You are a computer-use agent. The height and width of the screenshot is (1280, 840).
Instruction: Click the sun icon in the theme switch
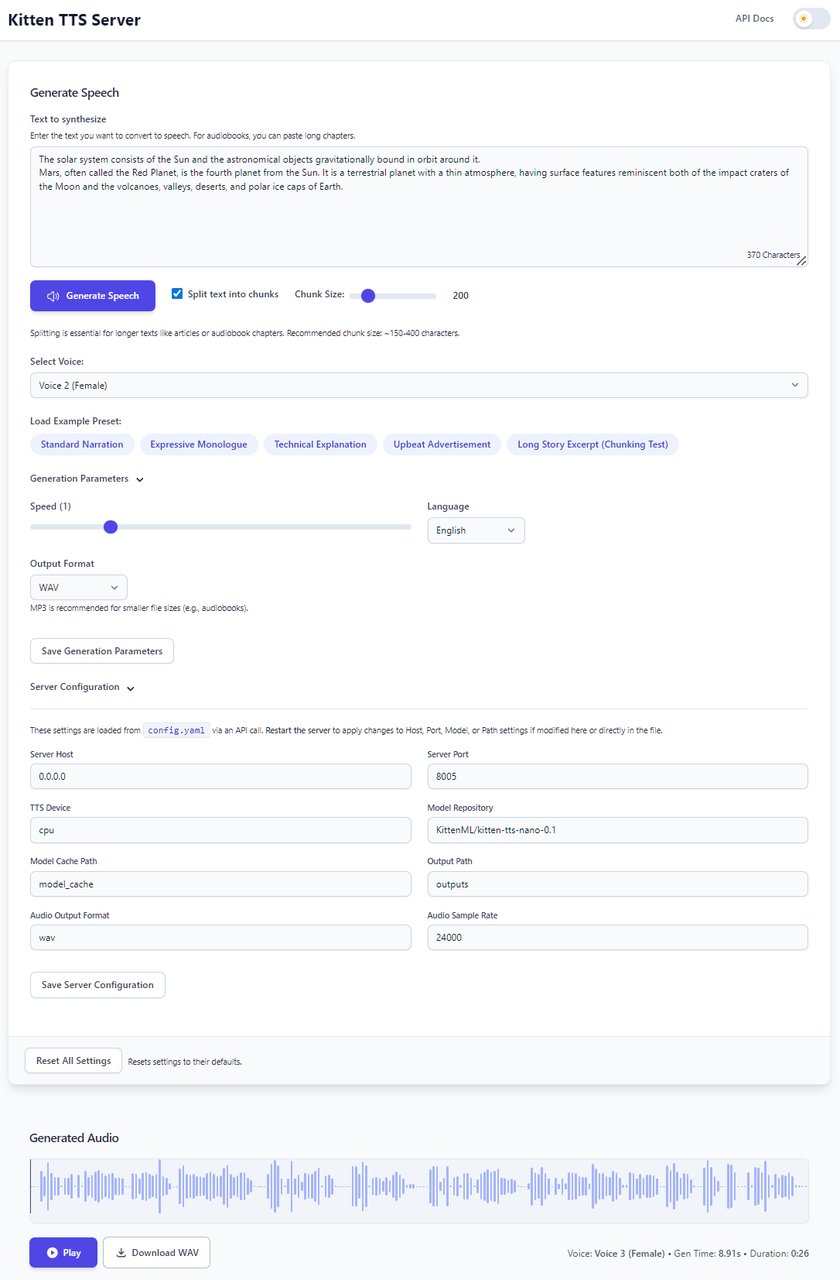click(x=803, y=18)
